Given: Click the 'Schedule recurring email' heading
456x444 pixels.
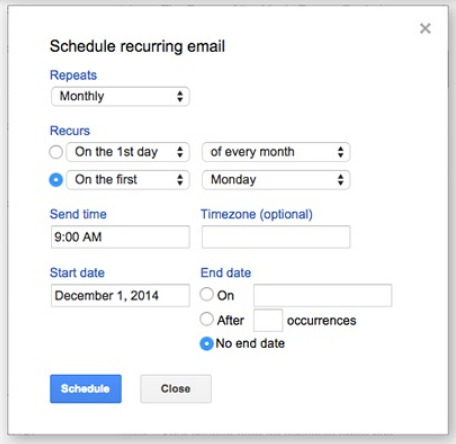Looking at the screenshot, I should 137,46.
